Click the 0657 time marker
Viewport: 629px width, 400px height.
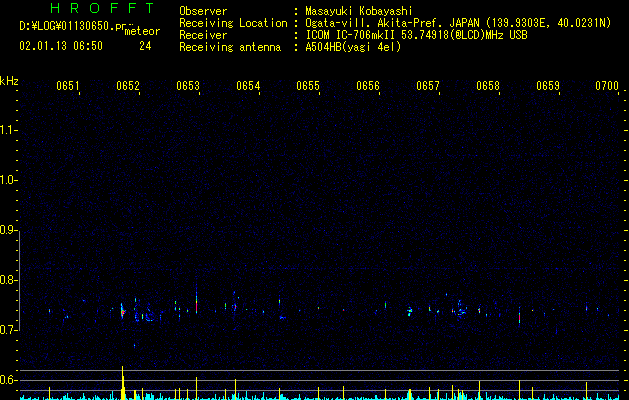(x=428, y=85)
